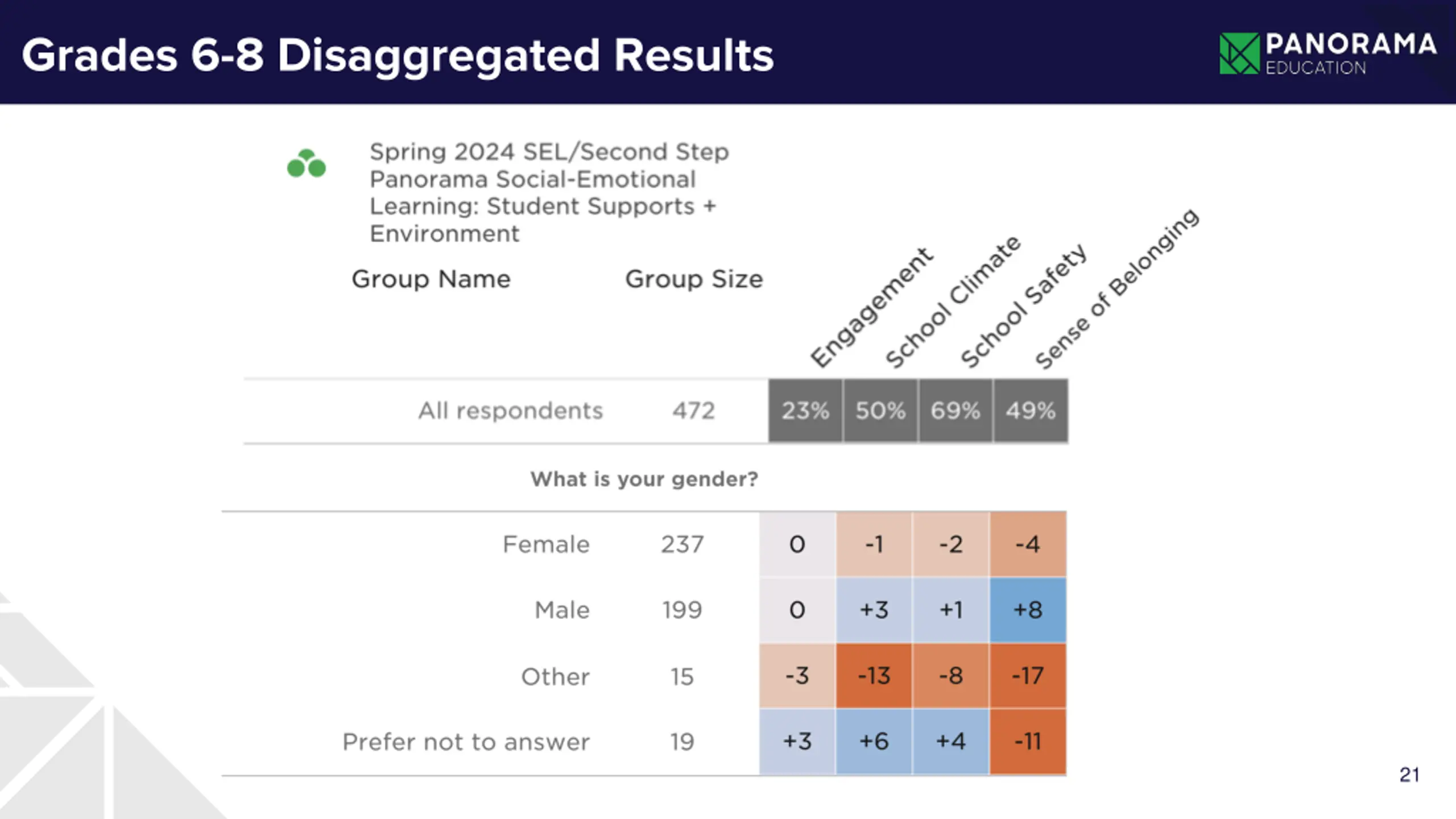
Task: Click the Panorama Education logo
Action: [x=1327, y=53]
